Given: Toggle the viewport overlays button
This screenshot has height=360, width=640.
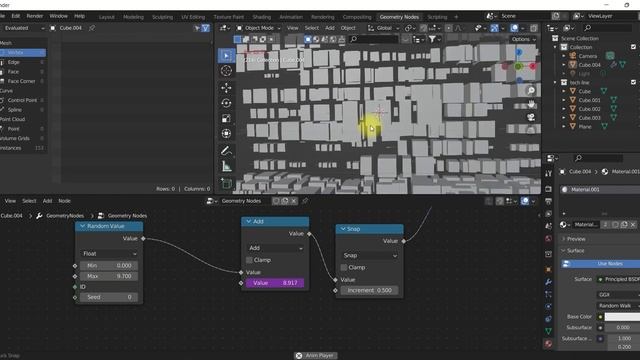Looking at the screenshot, I should coord(514,28).
